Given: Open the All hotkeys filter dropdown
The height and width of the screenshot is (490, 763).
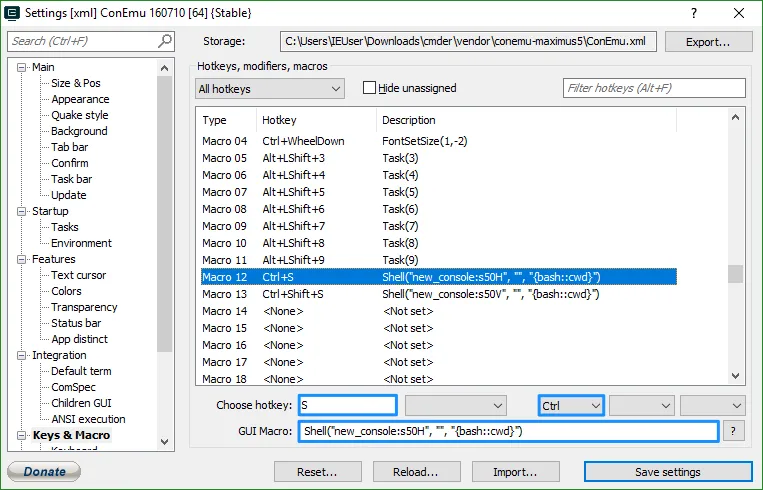Looking at the screenshot, I should [270, 89].
